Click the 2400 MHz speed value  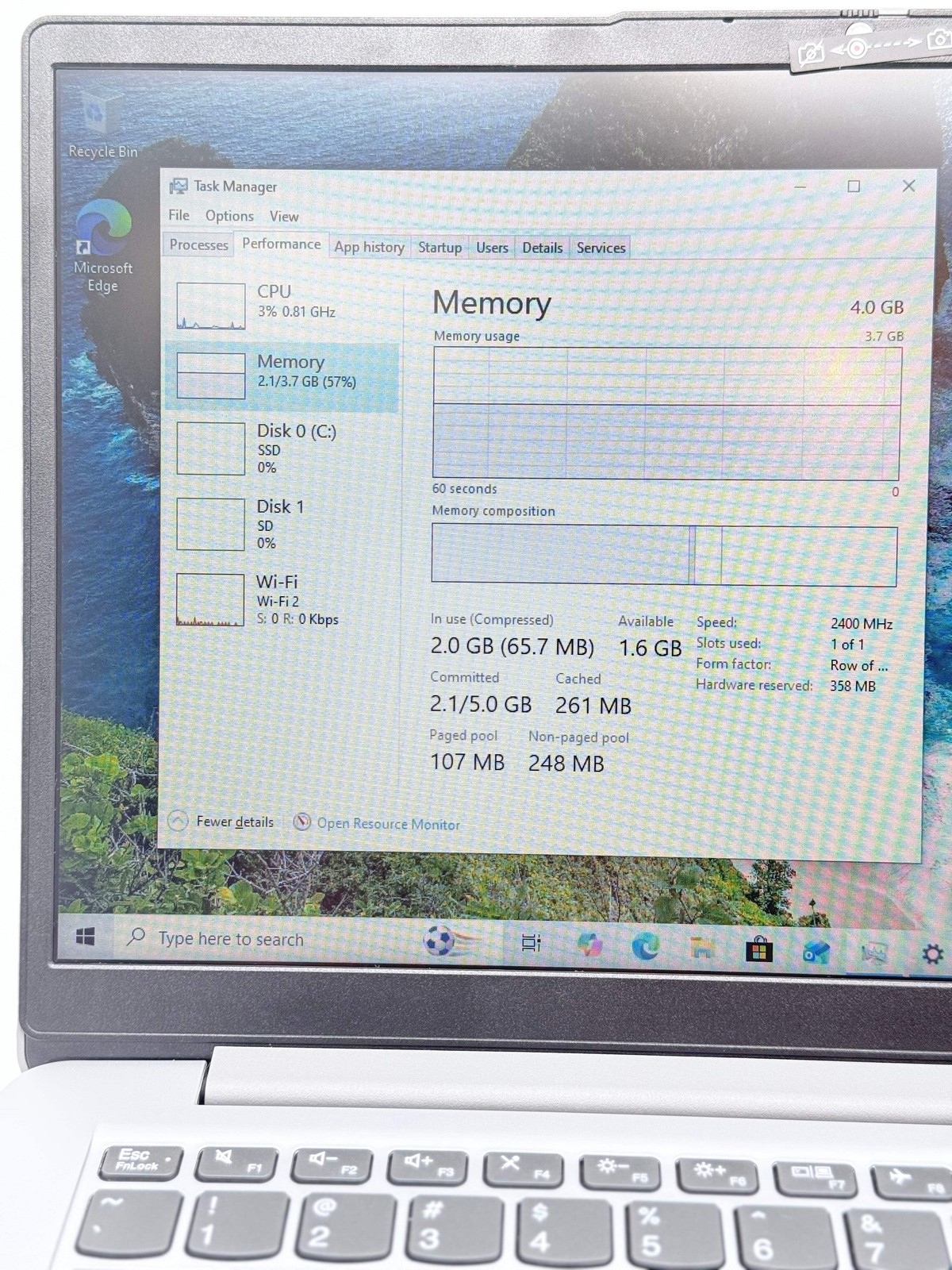[x=862, y=624]
